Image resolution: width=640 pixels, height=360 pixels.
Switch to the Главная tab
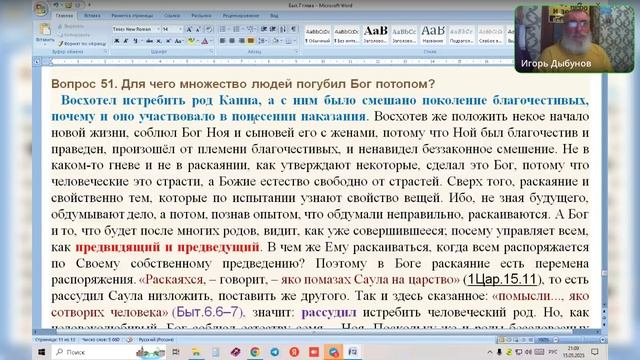[64, 16]
